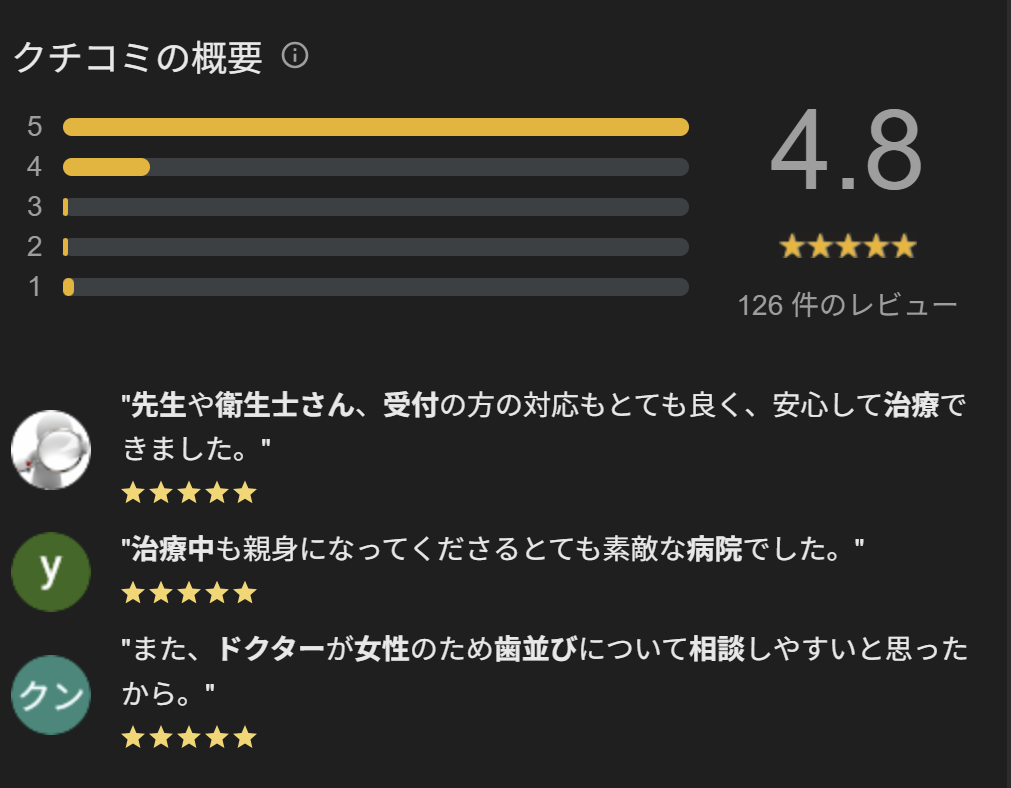Open the review starting with 治療中も親身

point(492,549)
